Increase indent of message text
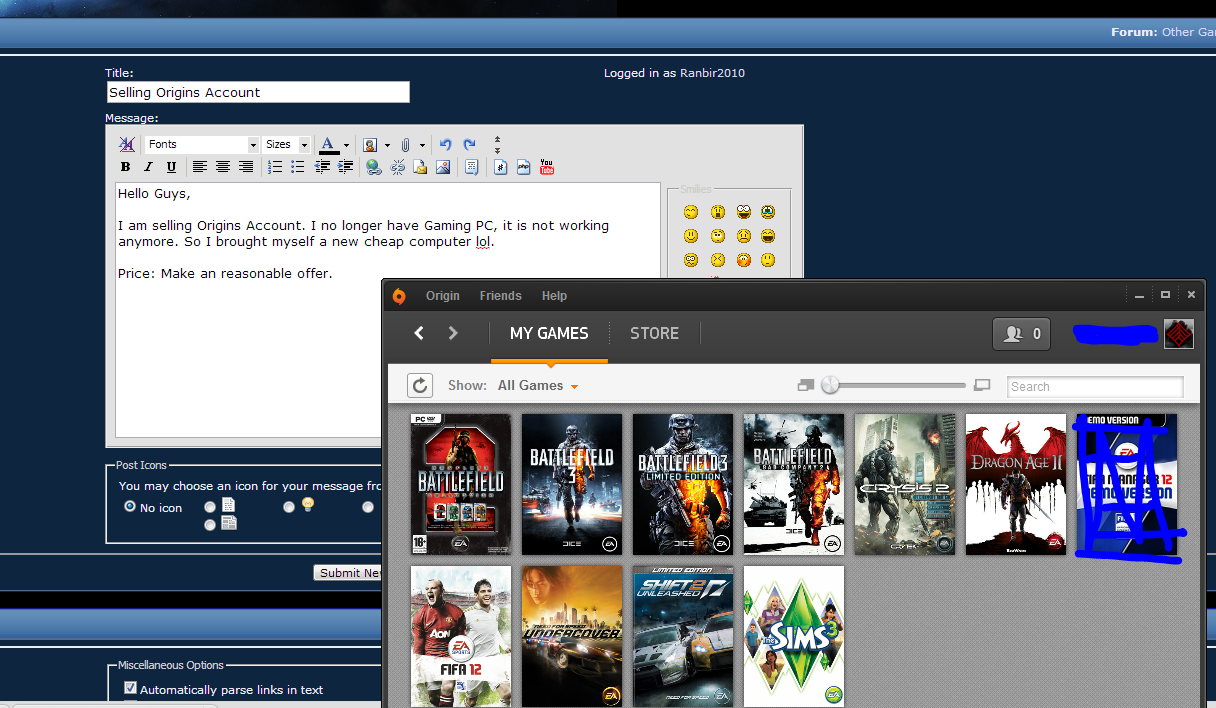The height and width of the screenshot is (708, 1216). [345, 167]
